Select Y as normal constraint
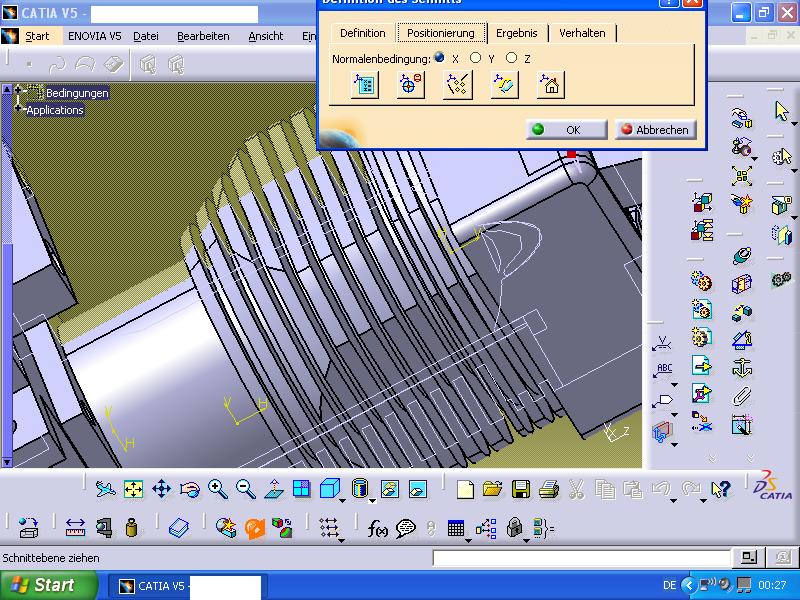 point(475,58)
